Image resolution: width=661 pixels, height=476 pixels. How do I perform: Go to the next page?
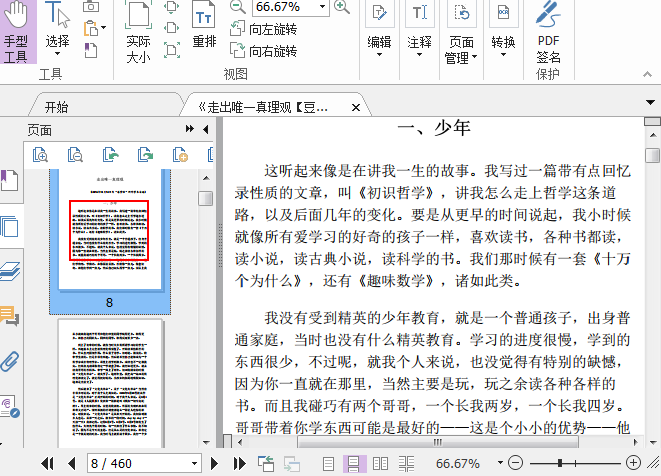214,463
